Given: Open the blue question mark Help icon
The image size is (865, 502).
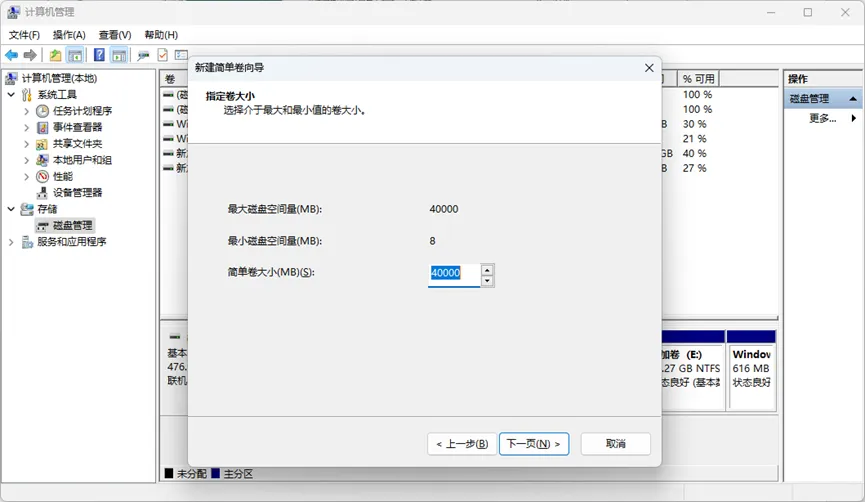Looking at the screenshot, I should 99,55.
